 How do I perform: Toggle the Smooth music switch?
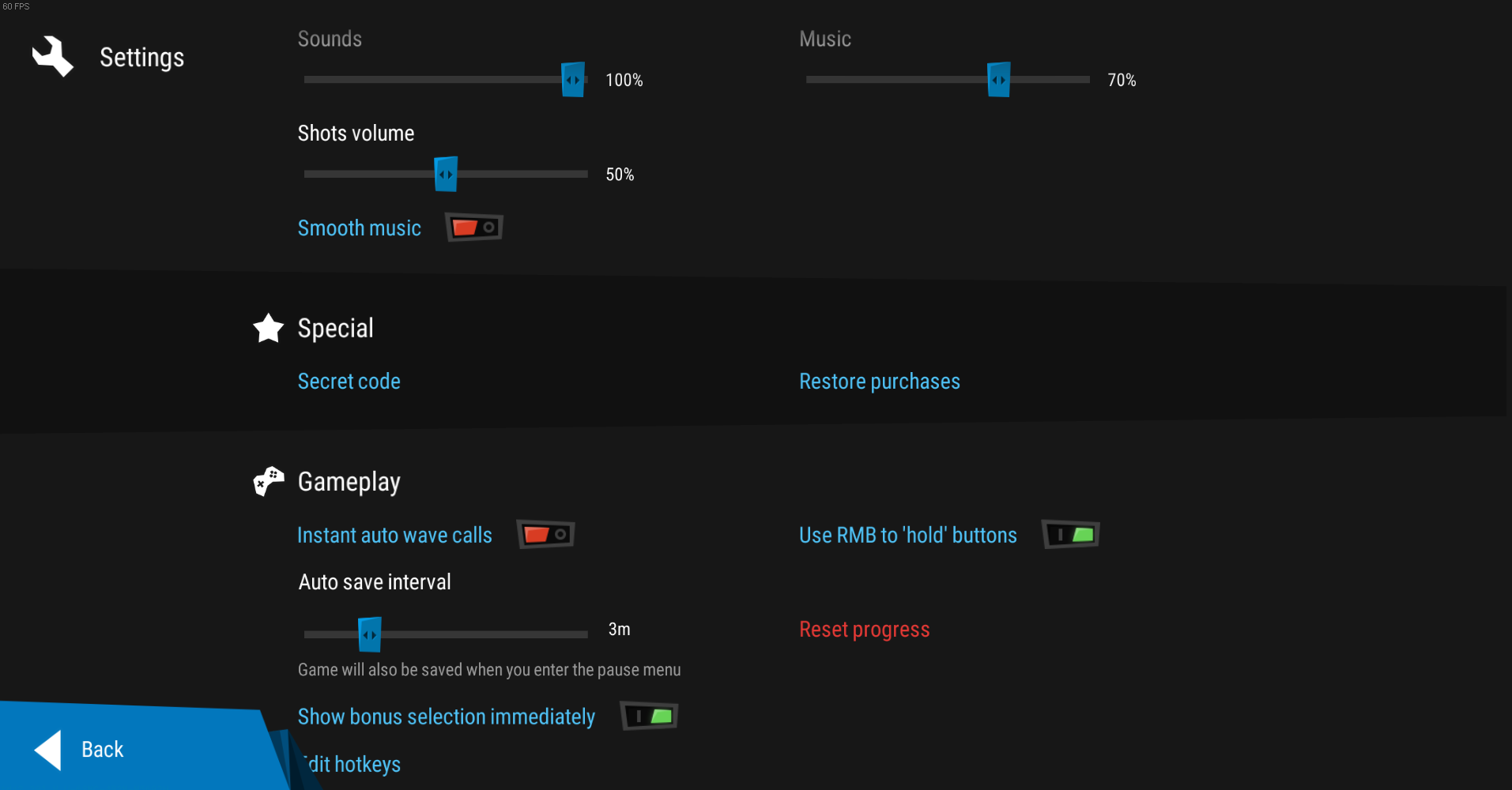[x=474, y=228]
